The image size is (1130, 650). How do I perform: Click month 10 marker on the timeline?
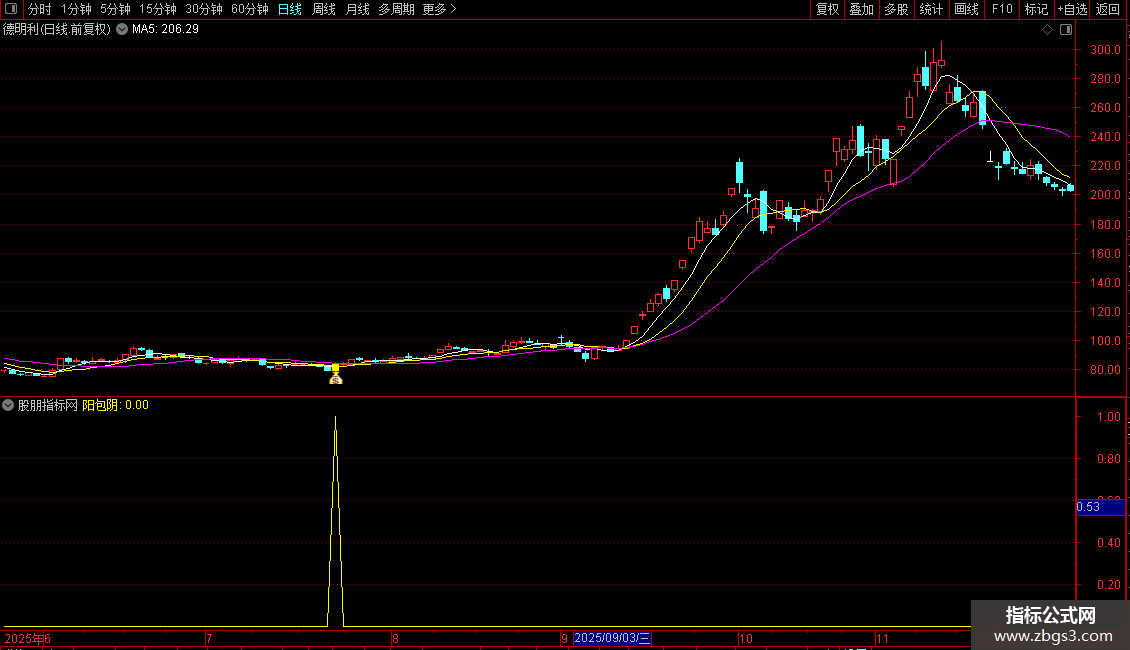746,638
